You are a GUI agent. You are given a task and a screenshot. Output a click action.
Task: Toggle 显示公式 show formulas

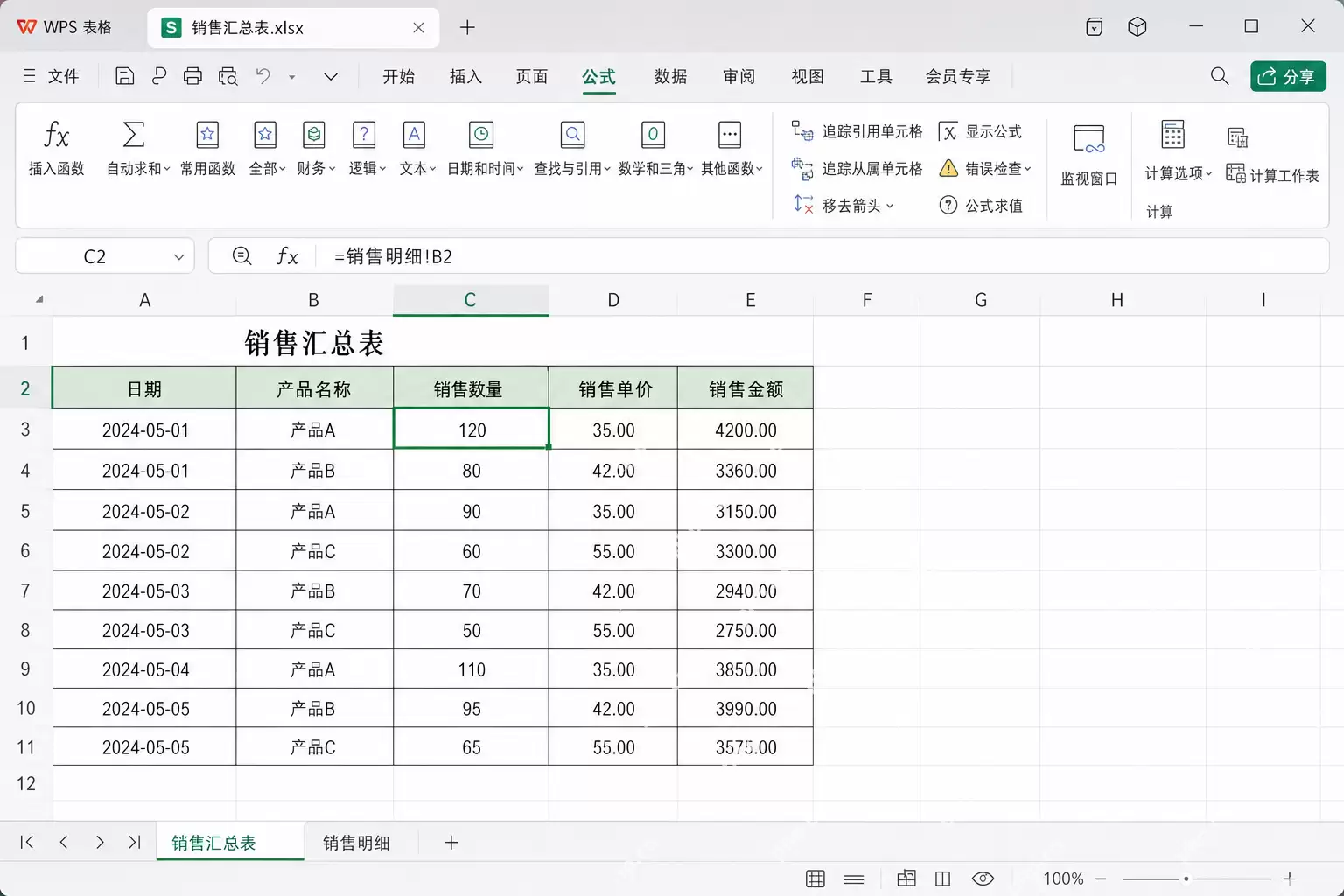coord(980,131)
